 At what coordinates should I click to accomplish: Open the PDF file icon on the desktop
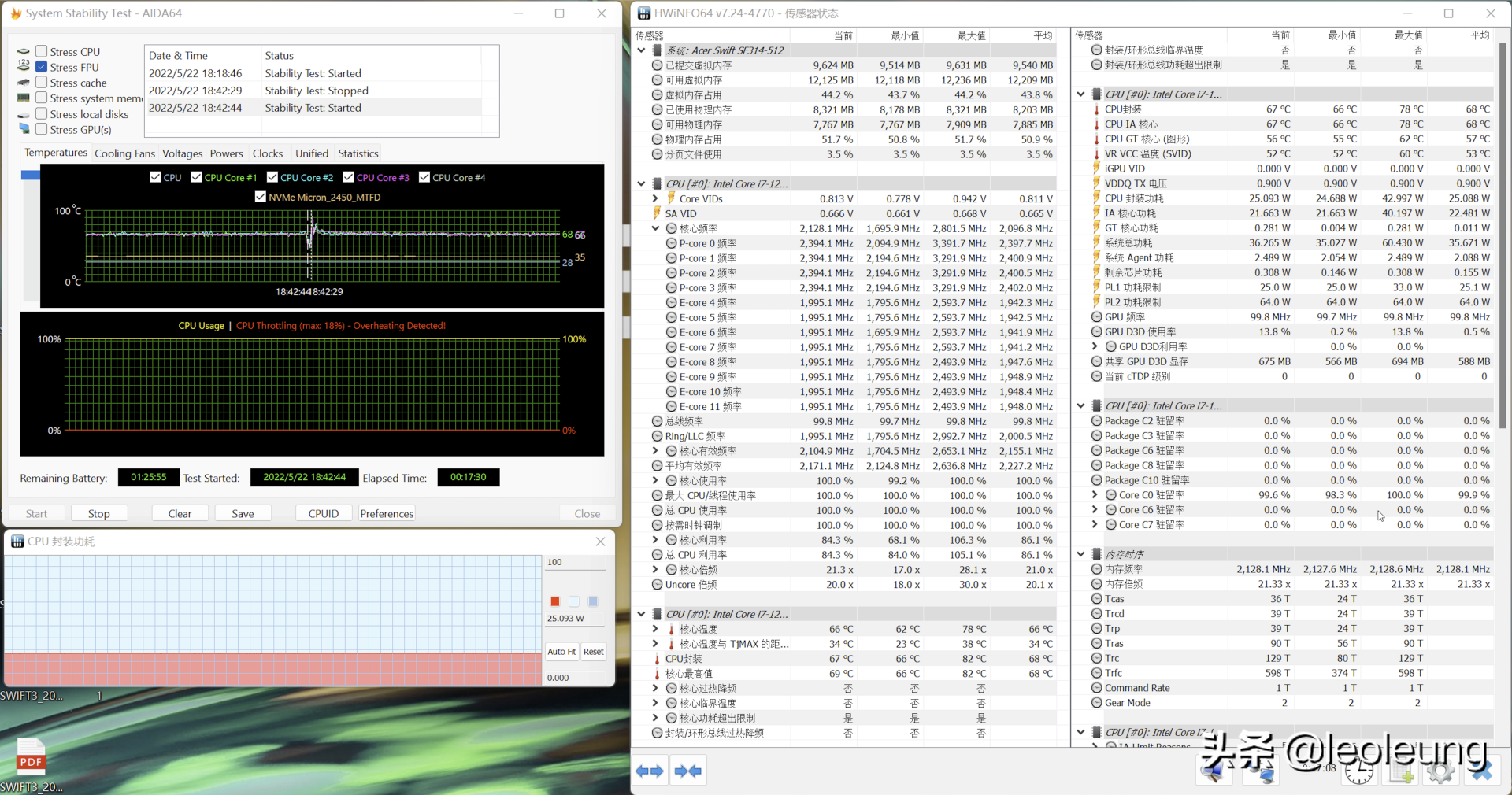coord(31,759)
